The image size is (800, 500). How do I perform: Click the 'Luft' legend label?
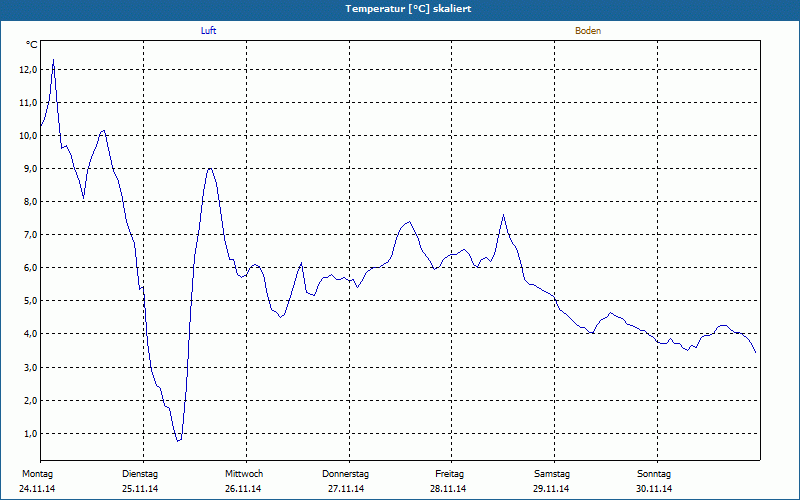(208, 31)
